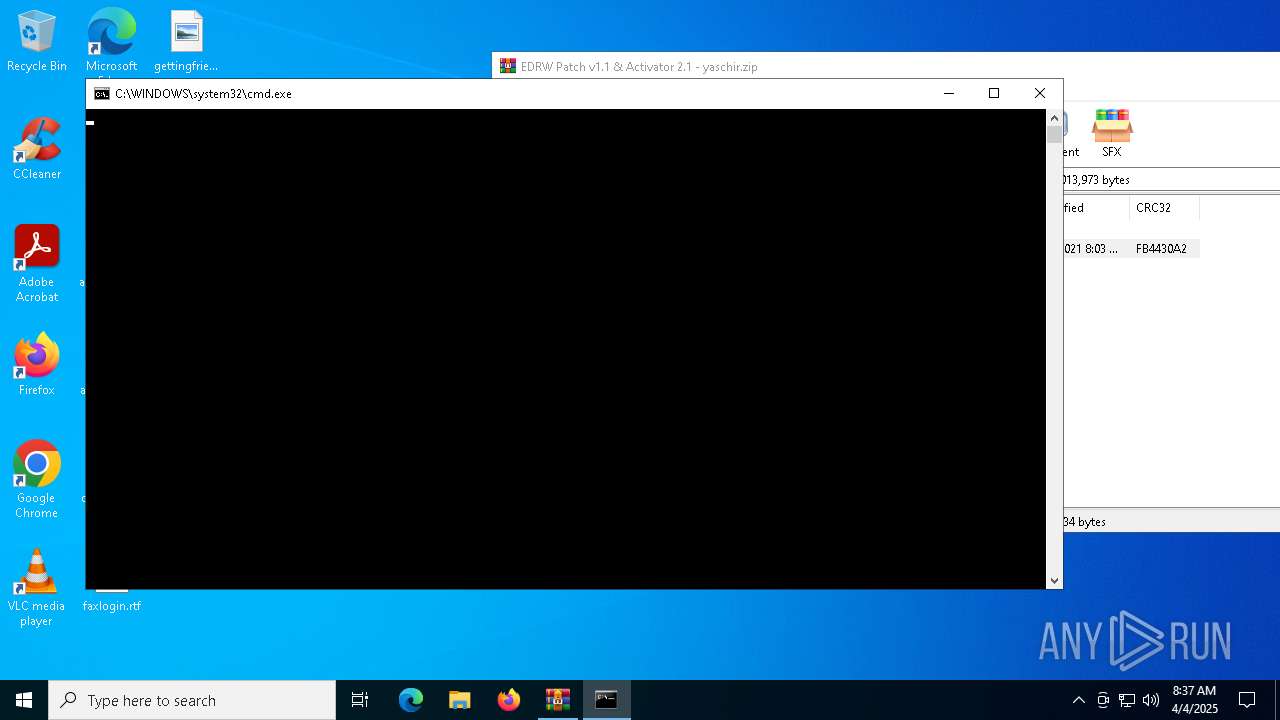The width and height of the screenshot is (1280, 720).
Task: Open the Firefox desktop shortcut
Action: (37, 365)
